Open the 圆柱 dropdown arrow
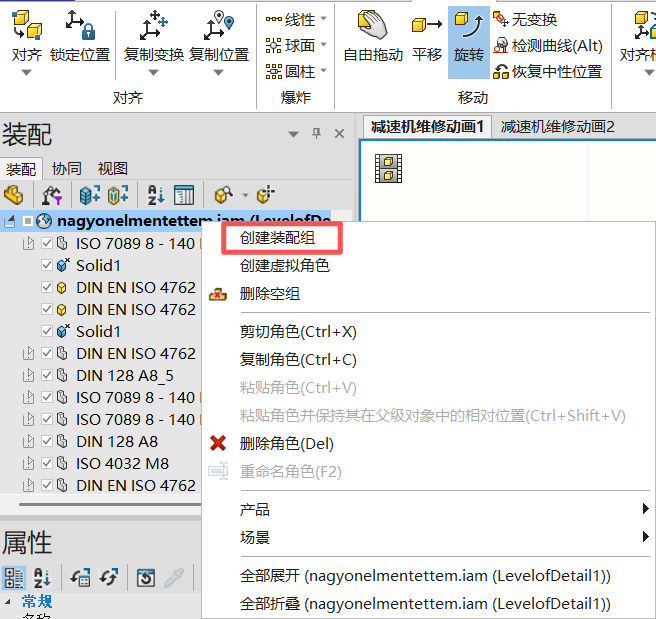This screenshot has height=619, width=656. [x=323, y=71]
